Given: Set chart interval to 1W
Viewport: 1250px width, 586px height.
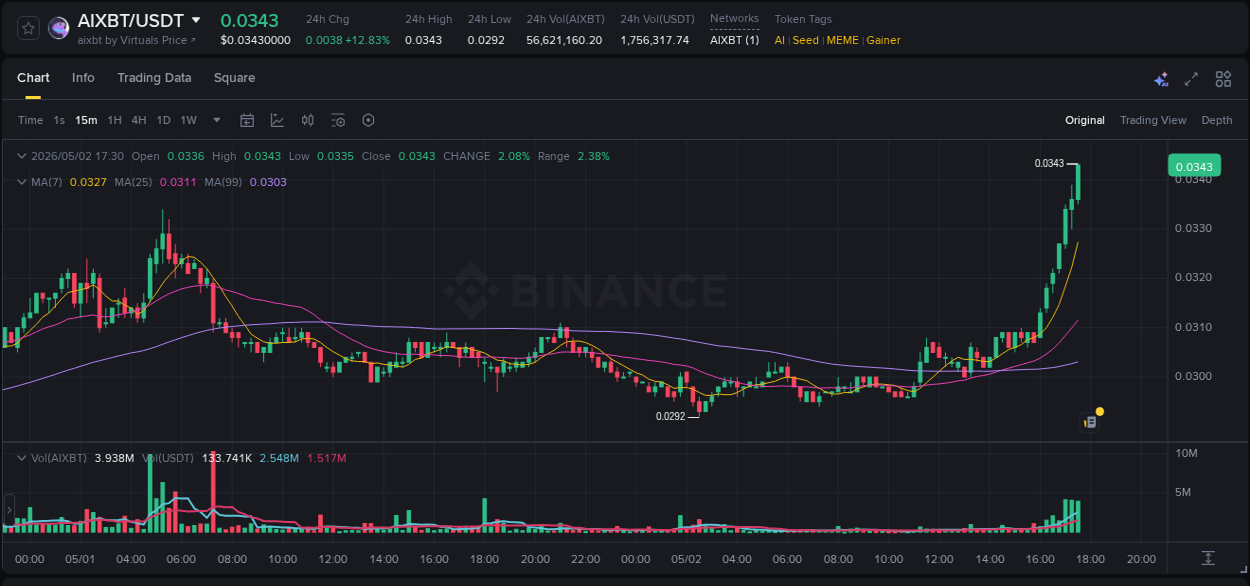Looking at the screenshot, I should [x=188, y=120].
